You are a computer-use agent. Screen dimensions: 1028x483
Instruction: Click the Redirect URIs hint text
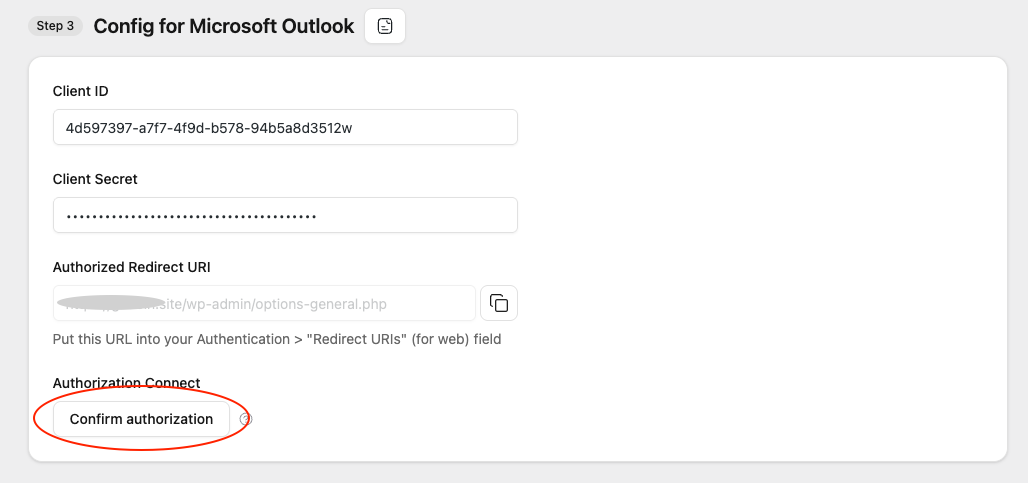[276, 339]
